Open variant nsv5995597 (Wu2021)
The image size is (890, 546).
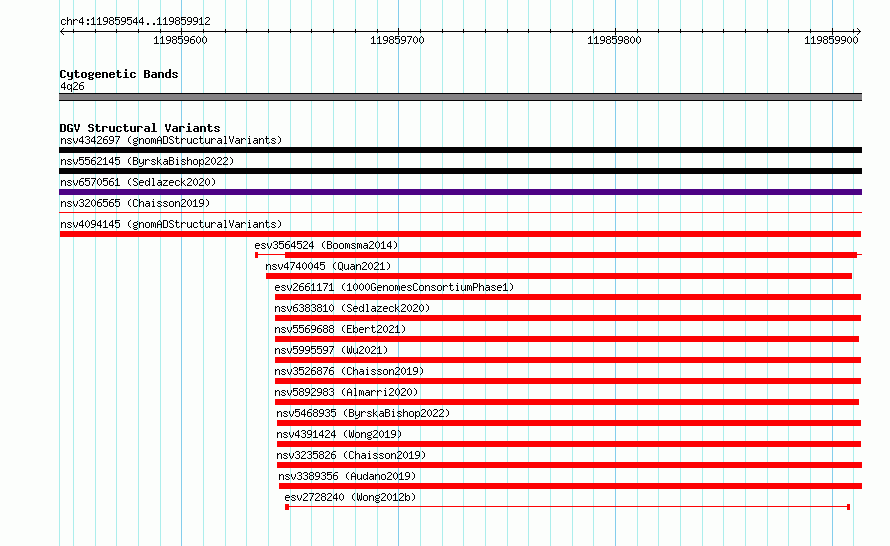click(x=331, y=350)
